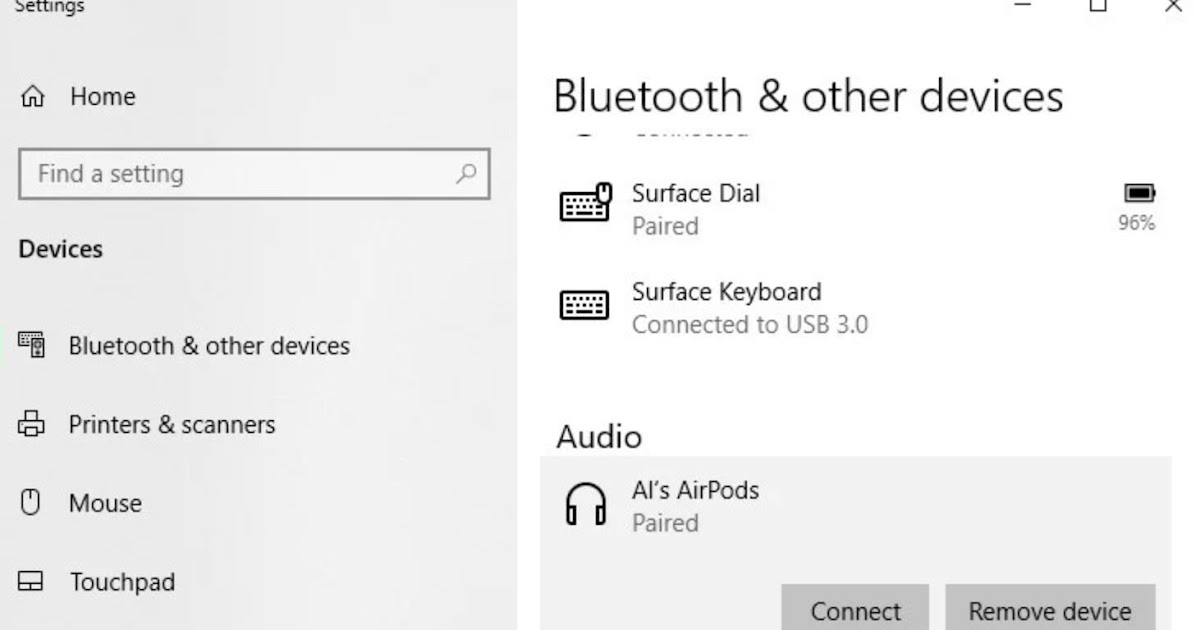
Task: Click the Mouse icon in sidebar
Action: point(32,503)
